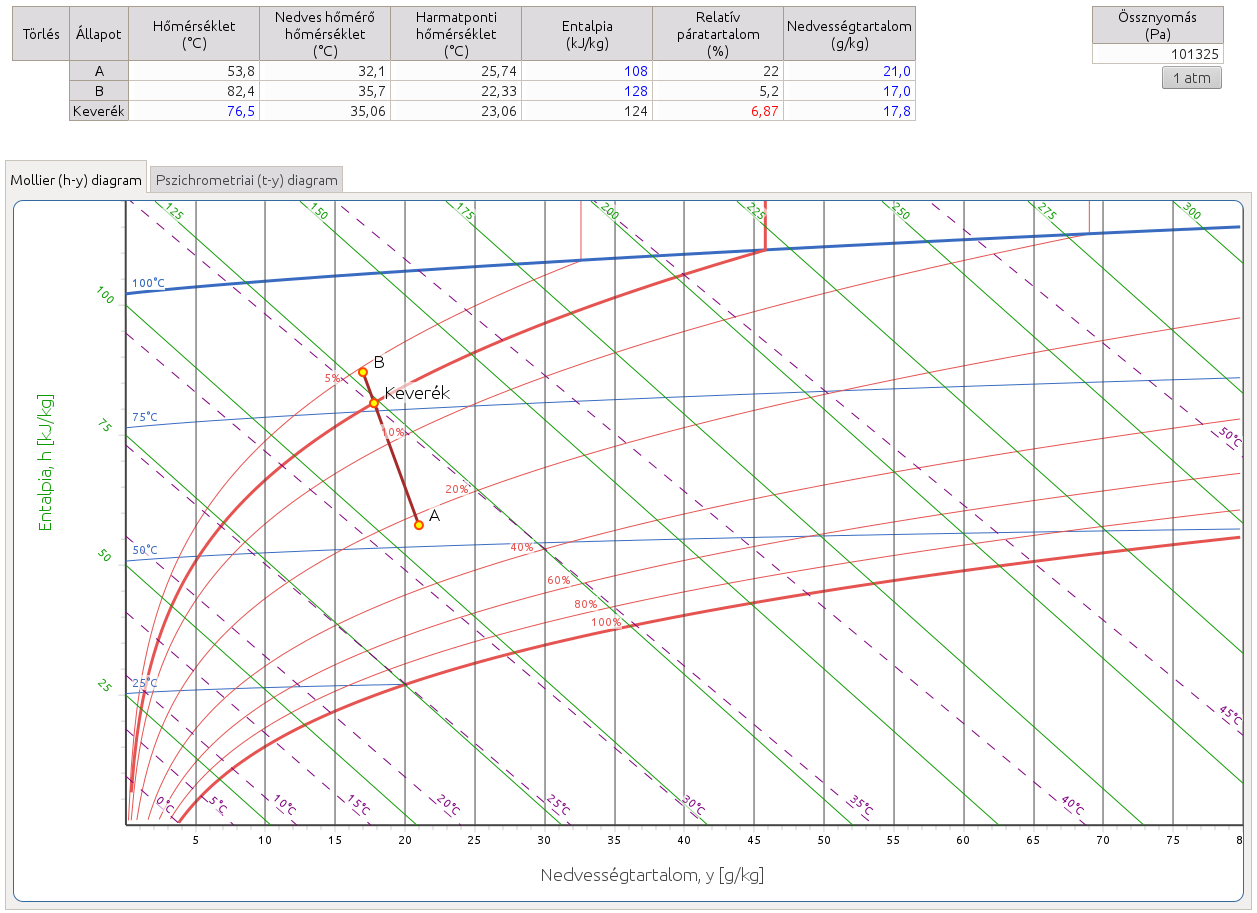Click the Állapot column header
Screen dimensions: 1257x913
pyautogui.click(x=99, y=34)
